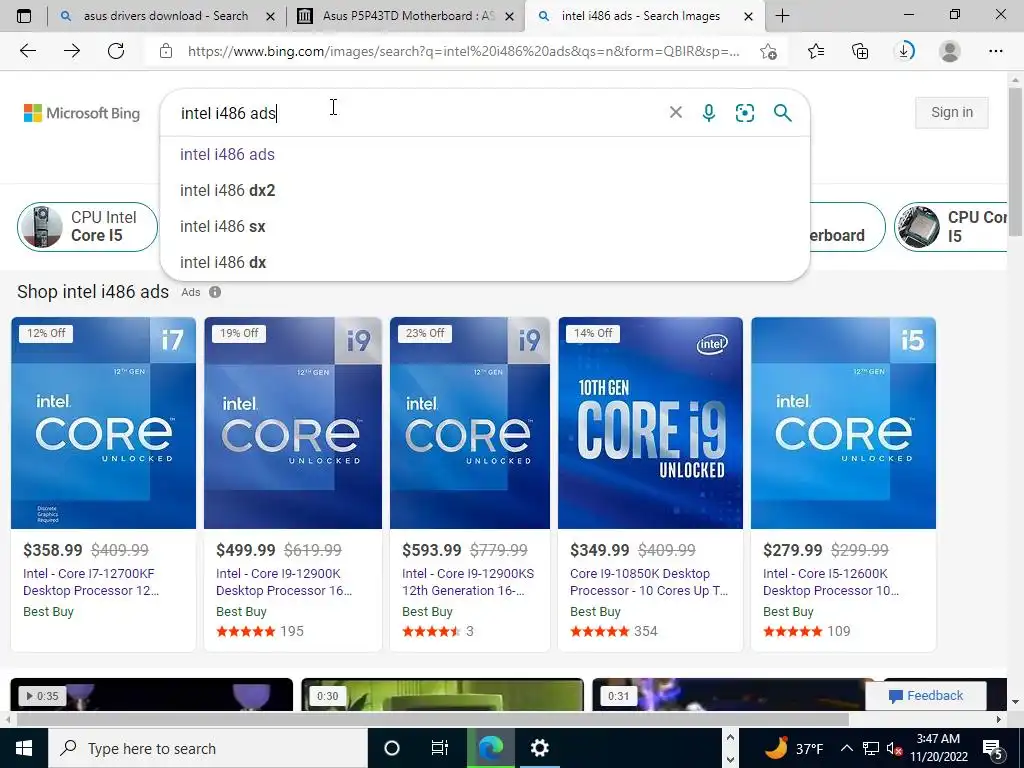Reload the current Bing page
This screenshot has height=768, width=1024.
[x=116, y=51]
